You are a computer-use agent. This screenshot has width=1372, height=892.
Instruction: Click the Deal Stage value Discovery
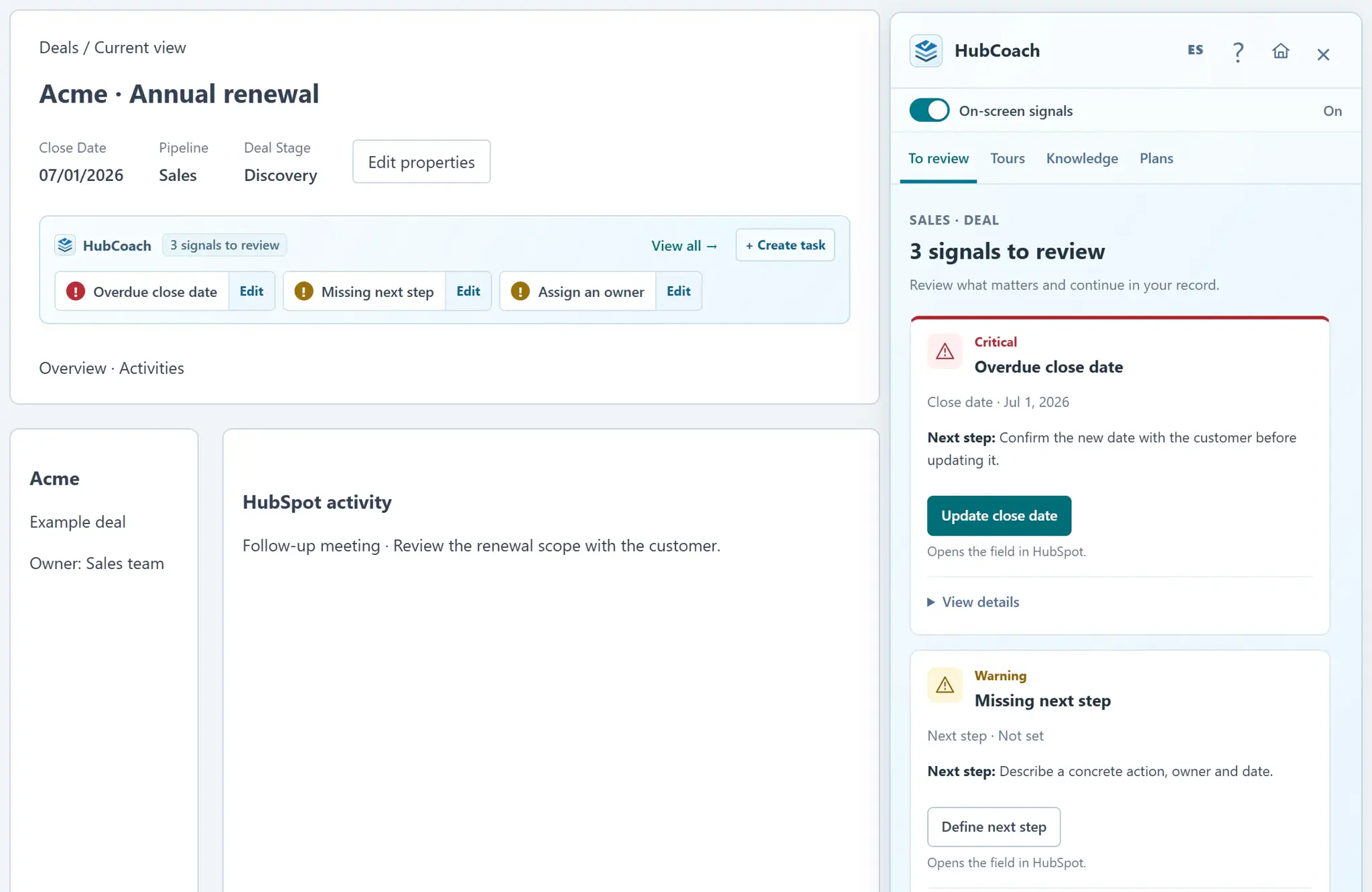pyautogui.click(x=281, y=176)
